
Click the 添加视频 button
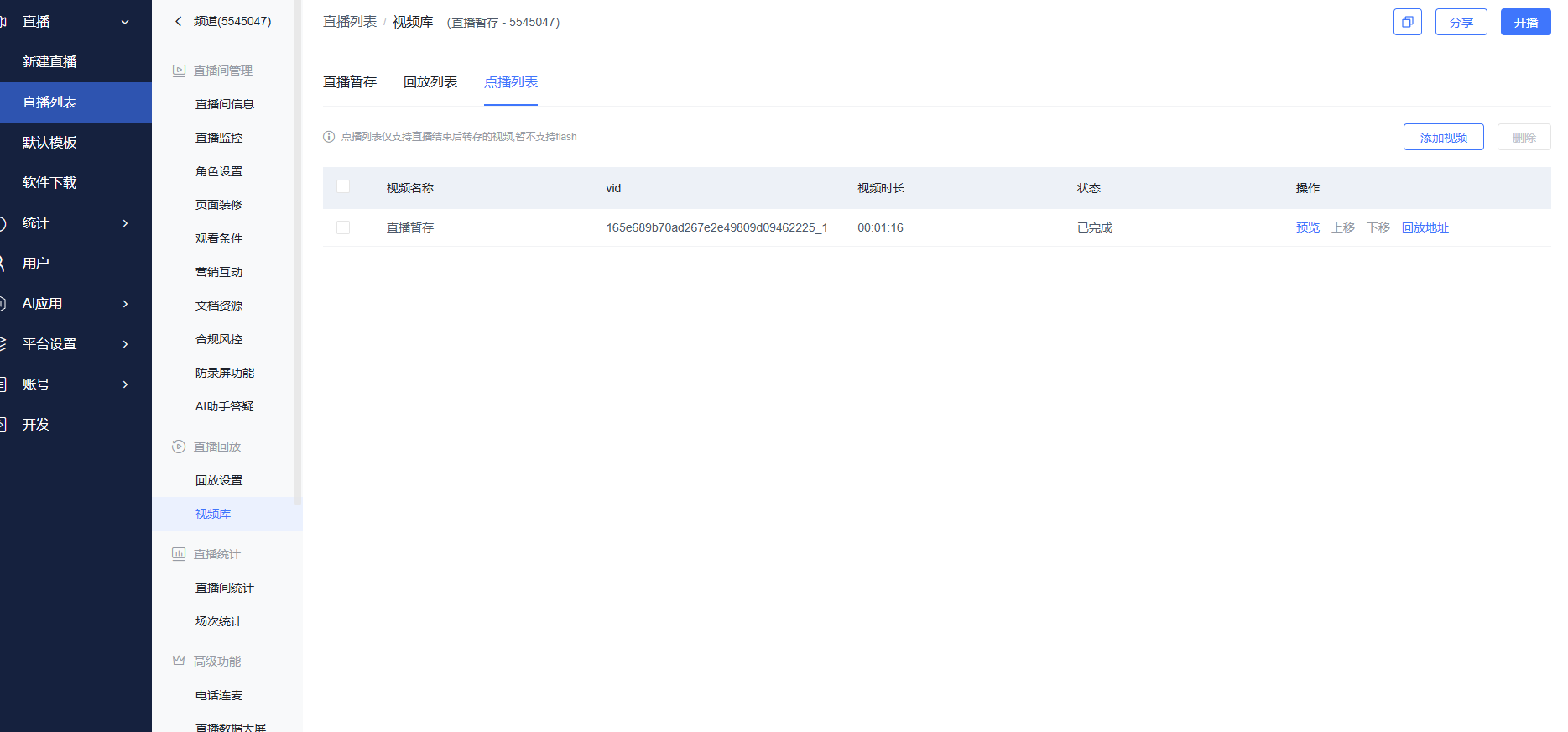(1444, 137)
